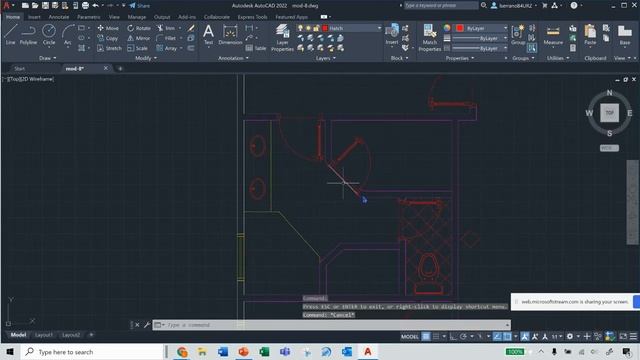Viewport: 640px width, 360px height.
Task: Click the Insert block tool
Action: [392, 34]
